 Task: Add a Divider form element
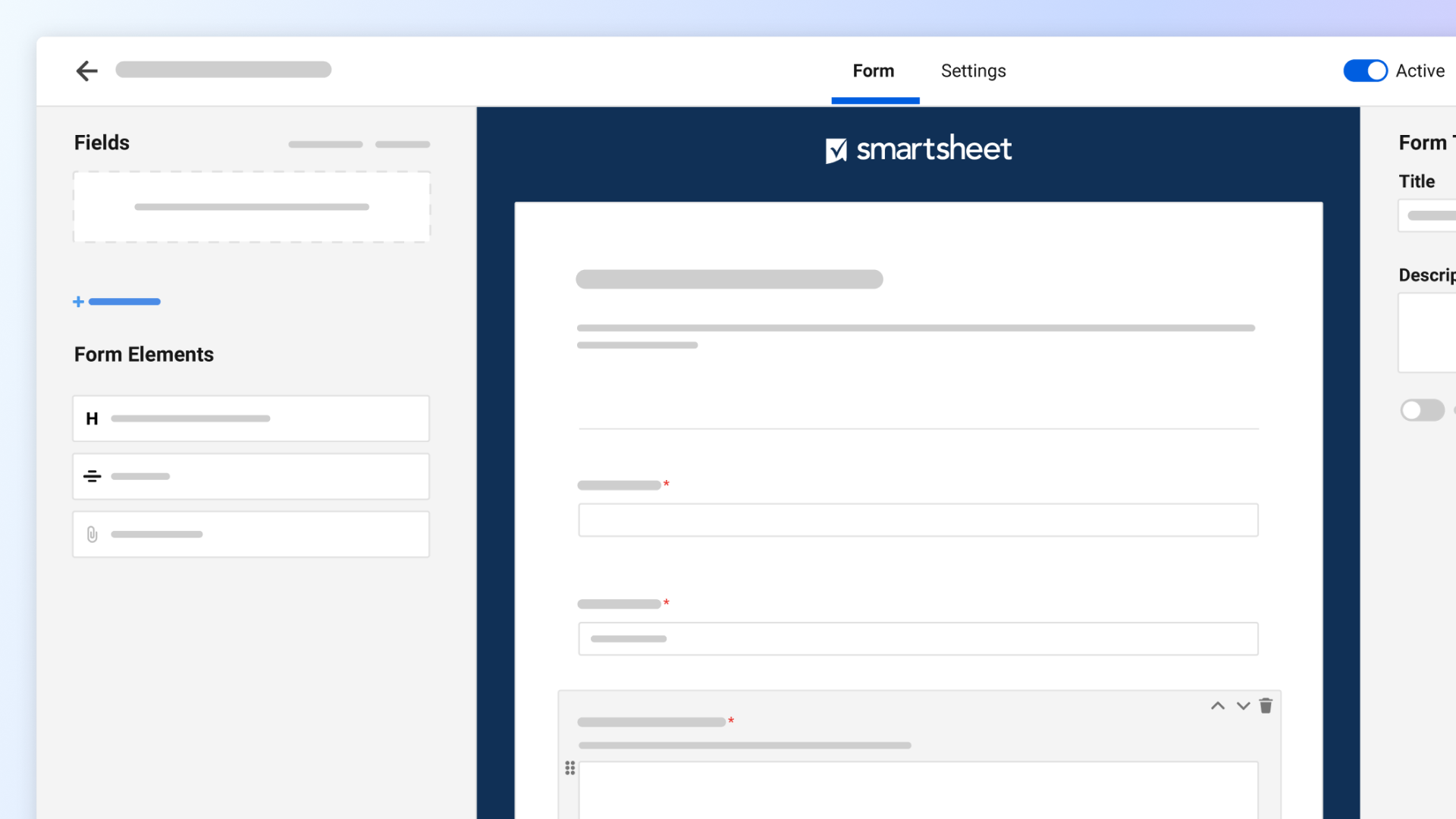(250, 476)
